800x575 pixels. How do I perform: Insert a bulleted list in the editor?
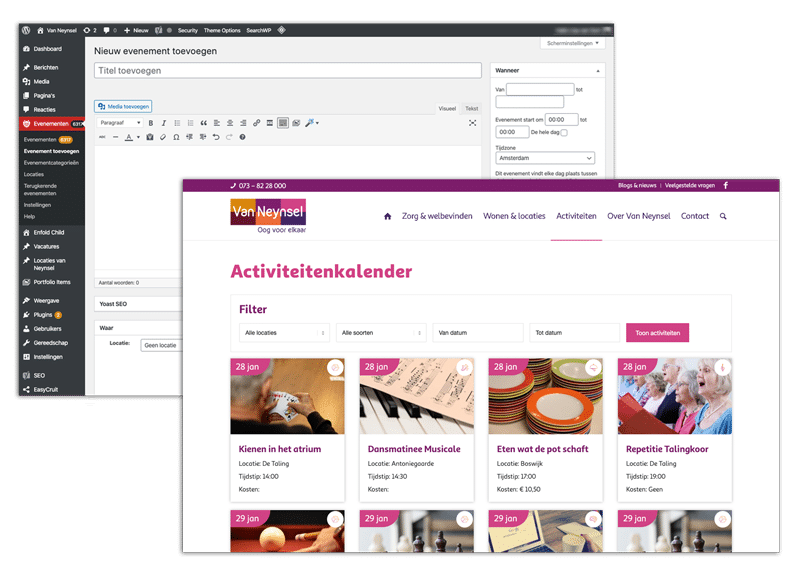pyautogui.click(x=177, y=123)
